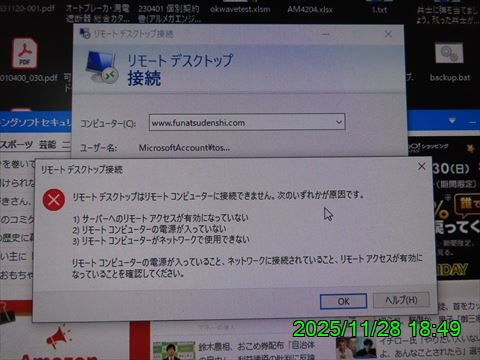Select okwavetest.xlsm desktop file label
The height and width of the screenshot is (360, 480).
tap(240, 9)
